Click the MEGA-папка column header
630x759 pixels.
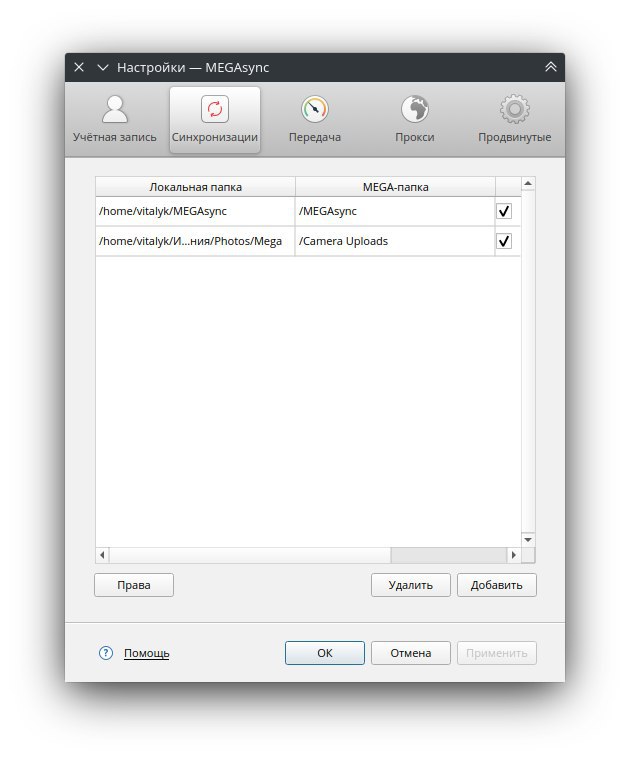[395, 187]
